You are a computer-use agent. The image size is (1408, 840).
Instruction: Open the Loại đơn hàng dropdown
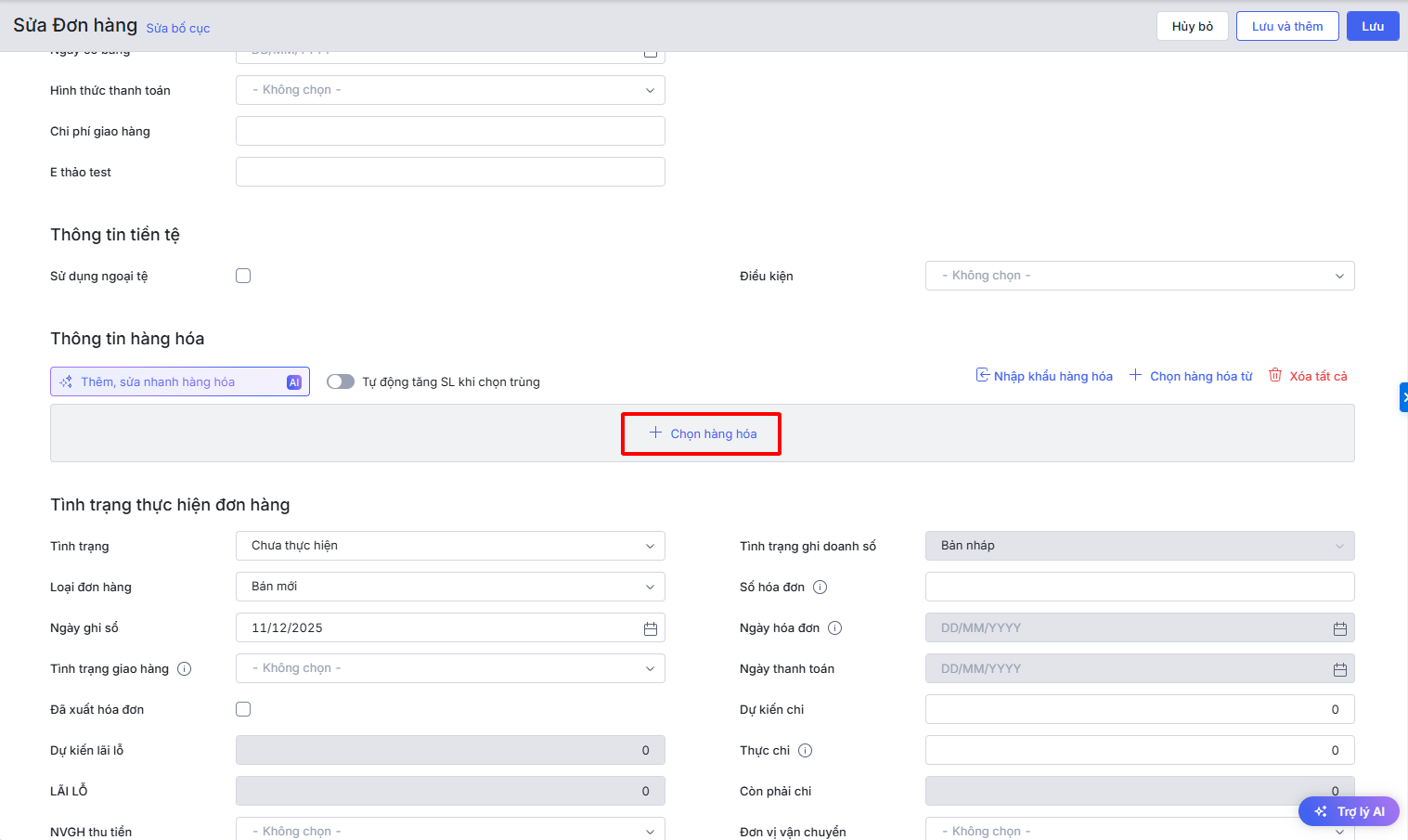pos(450,587)
